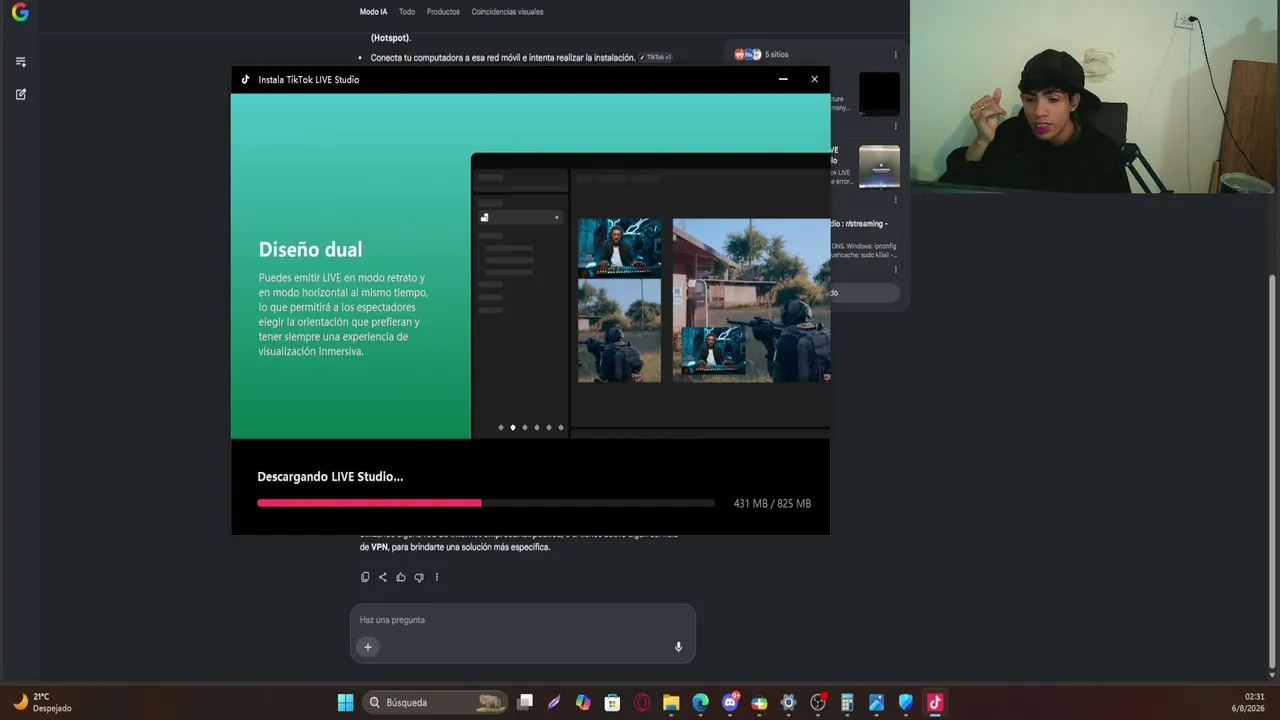The image size is (1280, 720).
Task: Click the Google logo in the browser page
Action: (x=20, y=13)
